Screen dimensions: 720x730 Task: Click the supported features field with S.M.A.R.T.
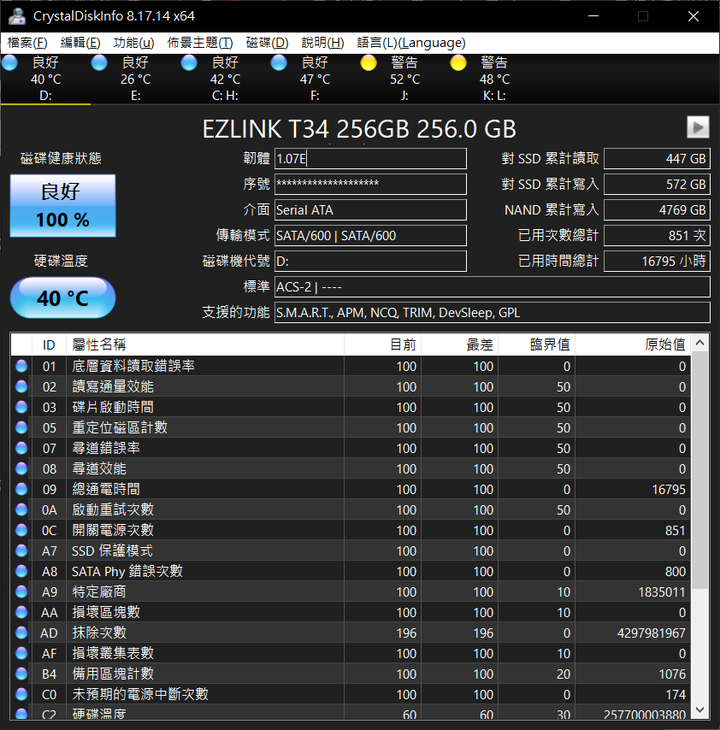pyautogui.click(x=492, y=312)
